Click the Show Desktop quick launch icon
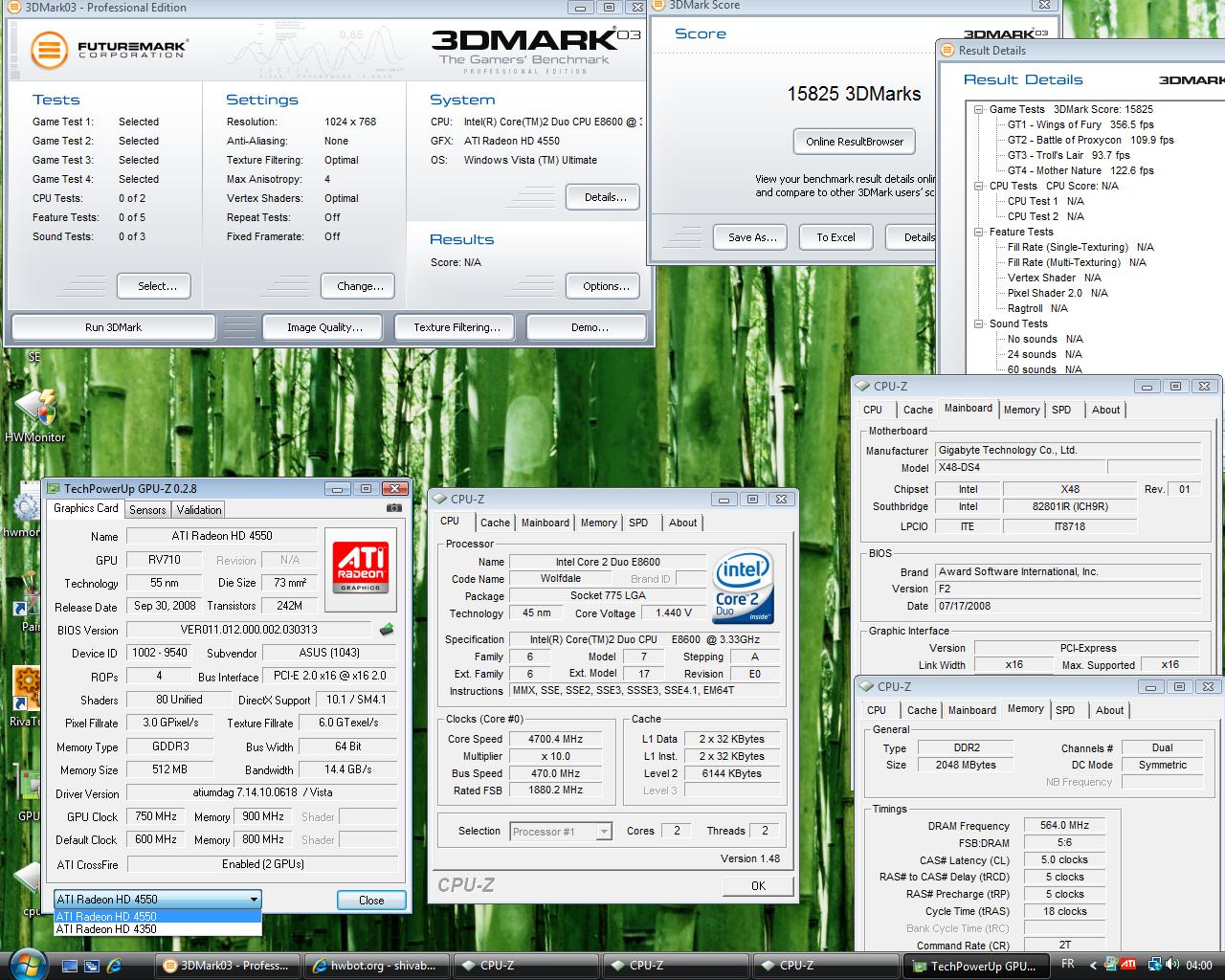Screen dimensions: 1225x980 pos(71,966)
